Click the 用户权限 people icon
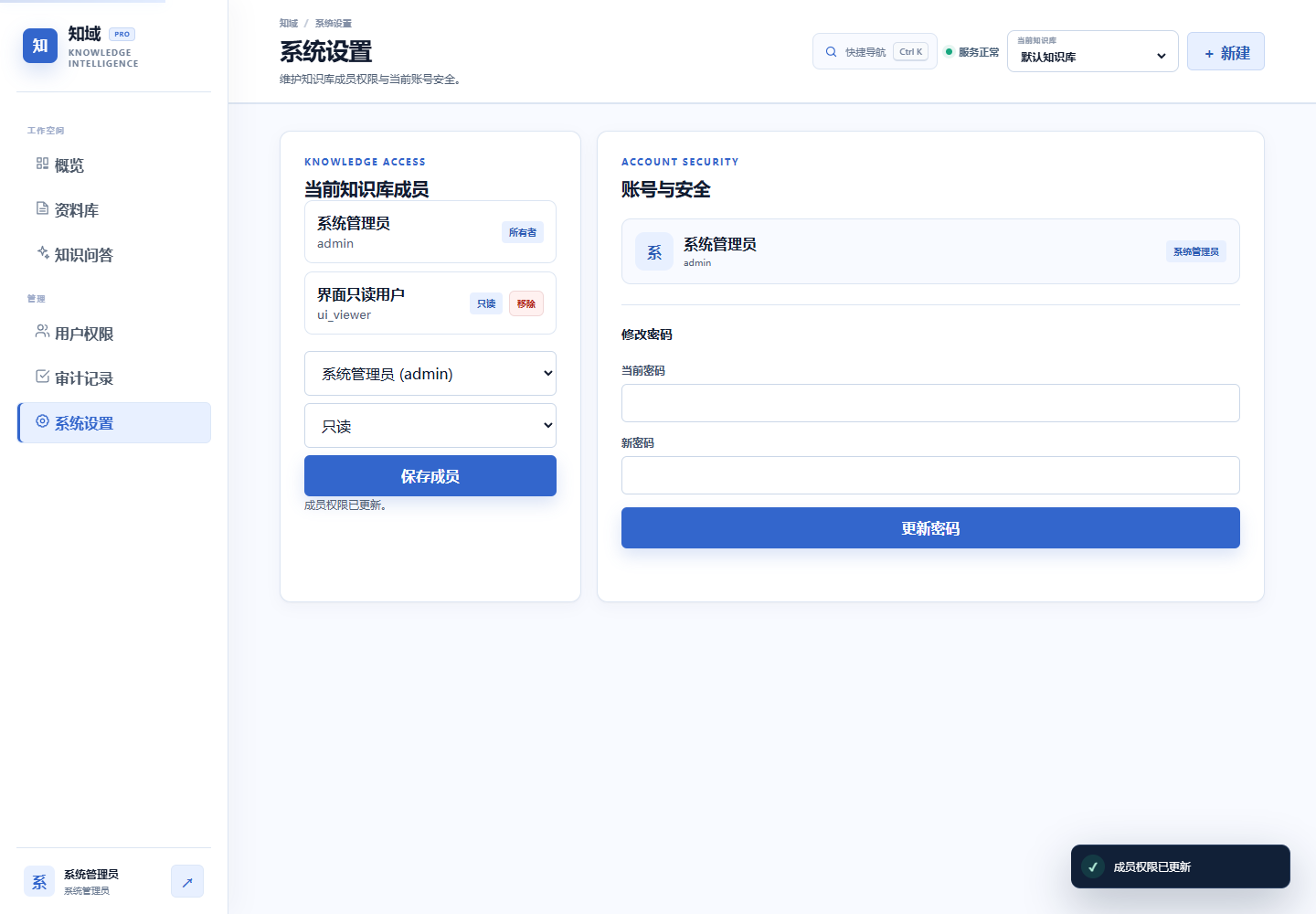 tap(42, 332)
